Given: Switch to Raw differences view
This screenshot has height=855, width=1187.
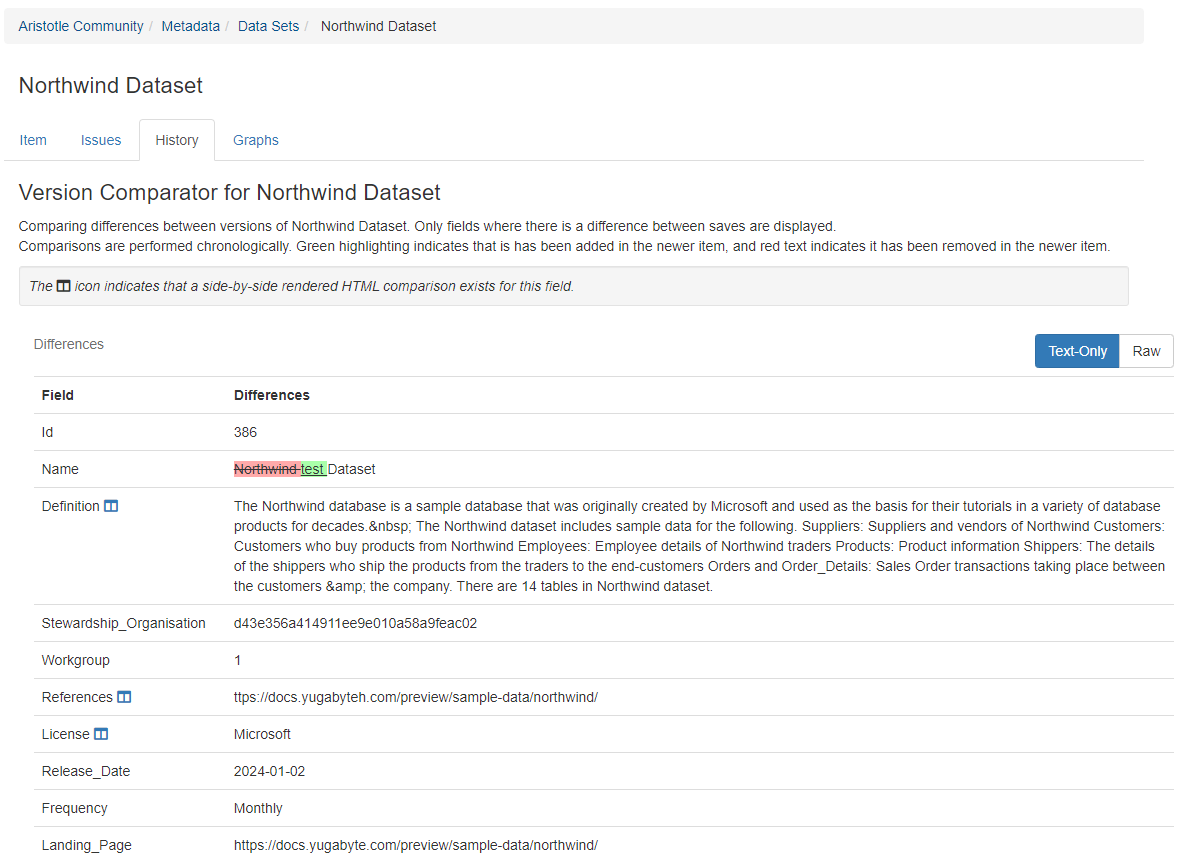Looking at the screenshot, I should click(1146, 351).
